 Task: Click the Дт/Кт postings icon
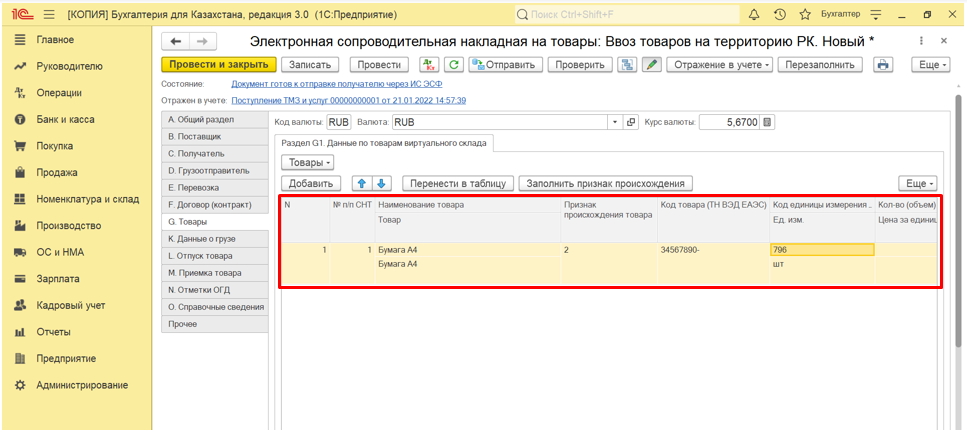tap(429, 65)
